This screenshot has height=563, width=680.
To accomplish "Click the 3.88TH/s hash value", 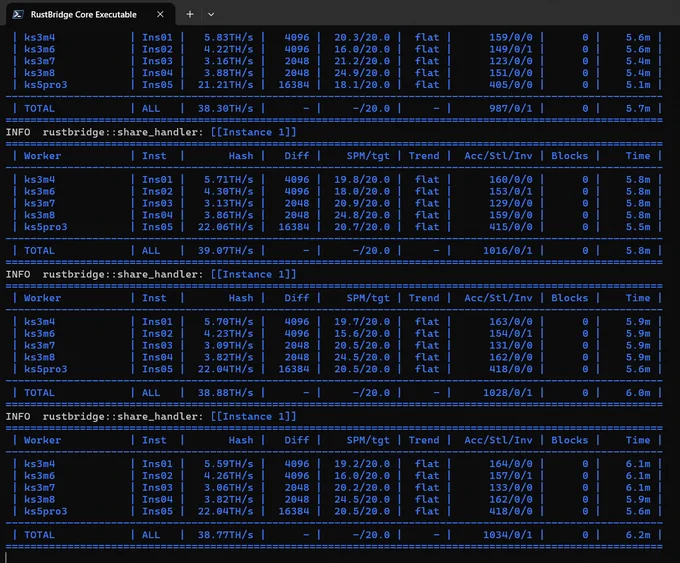I will pos(229,73).
